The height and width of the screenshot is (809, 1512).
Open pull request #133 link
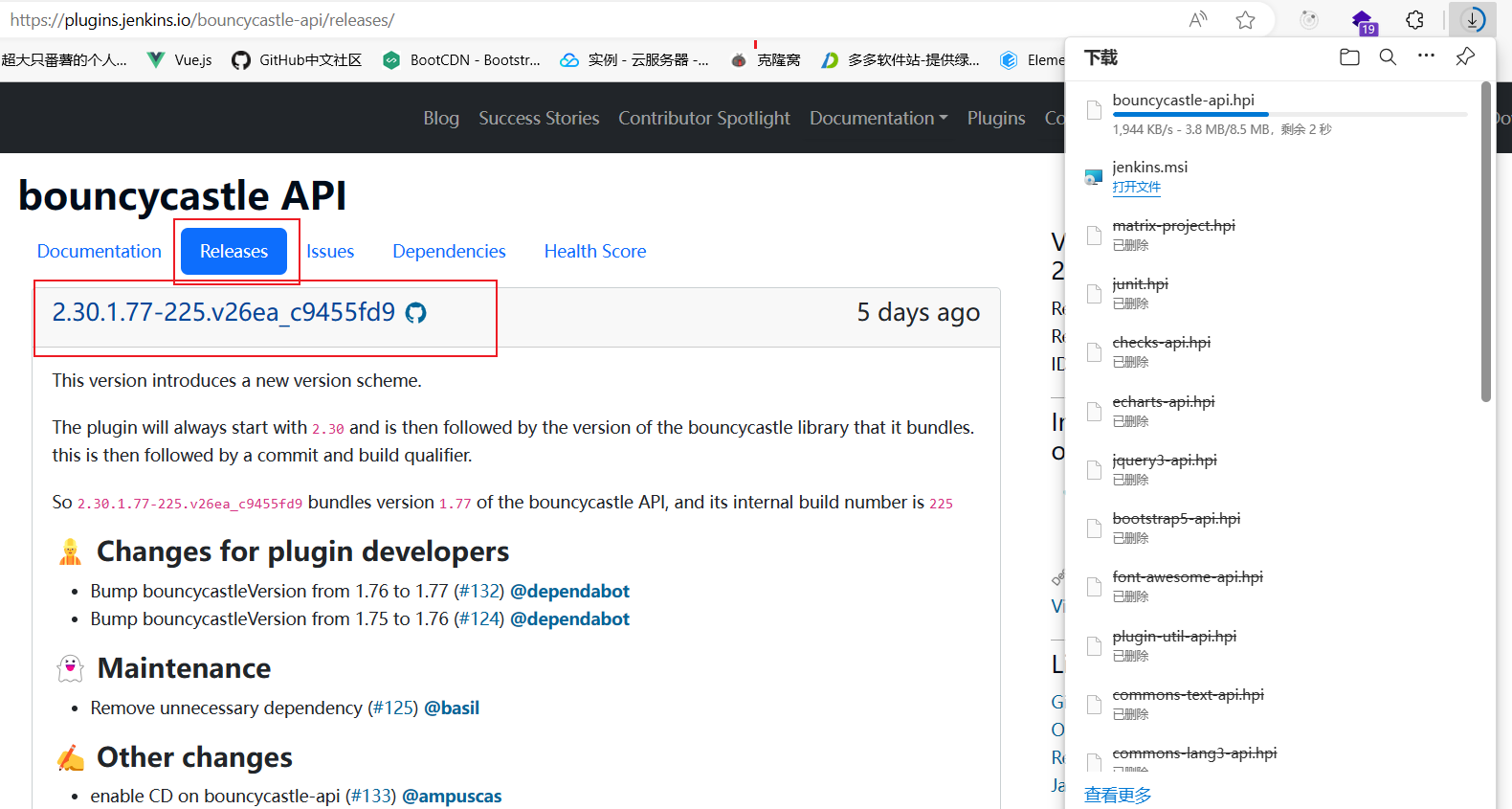(370, 796)
